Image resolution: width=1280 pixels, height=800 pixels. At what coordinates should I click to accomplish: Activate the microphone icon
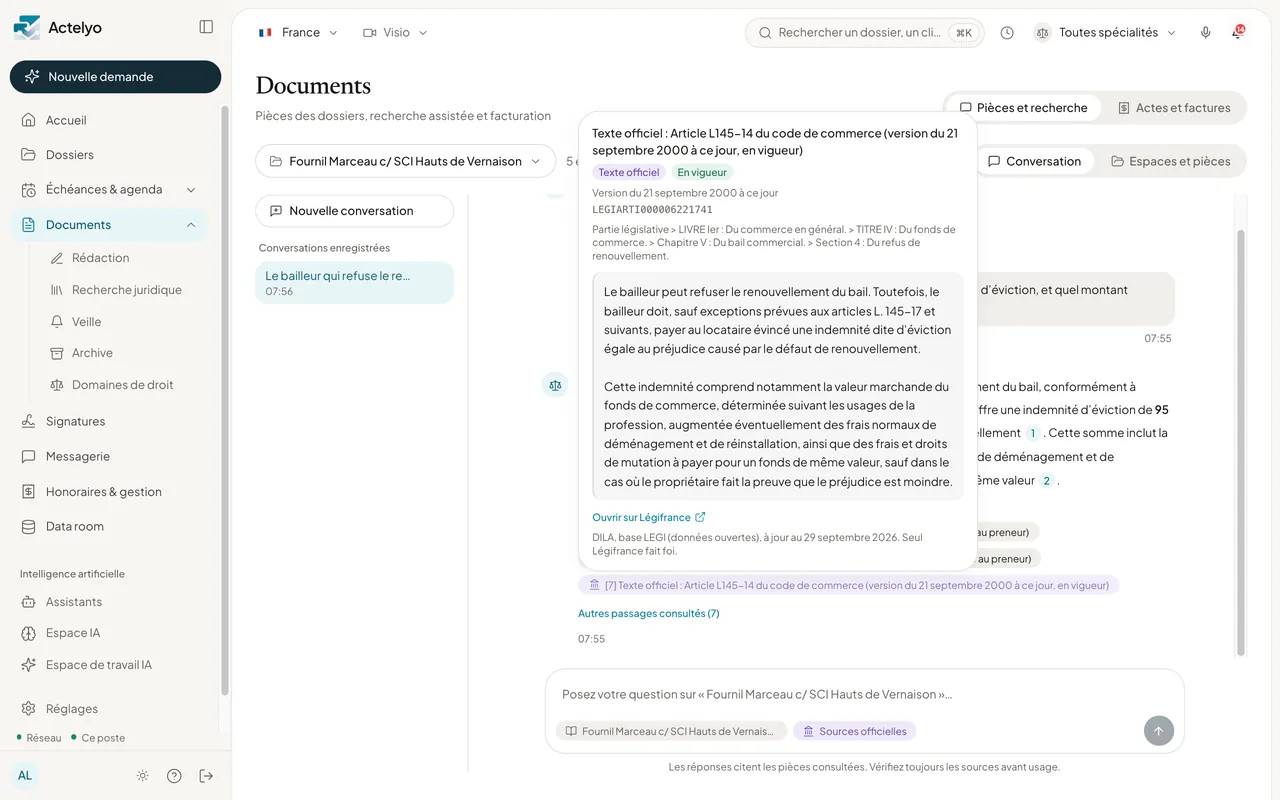point(1206,33)
